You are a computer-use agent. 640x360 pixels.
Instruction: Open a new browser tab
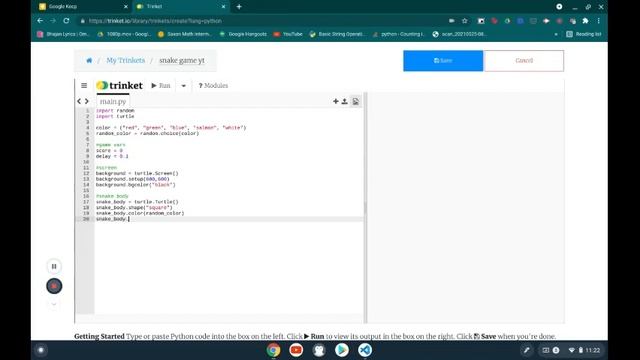tap(239, 7)
